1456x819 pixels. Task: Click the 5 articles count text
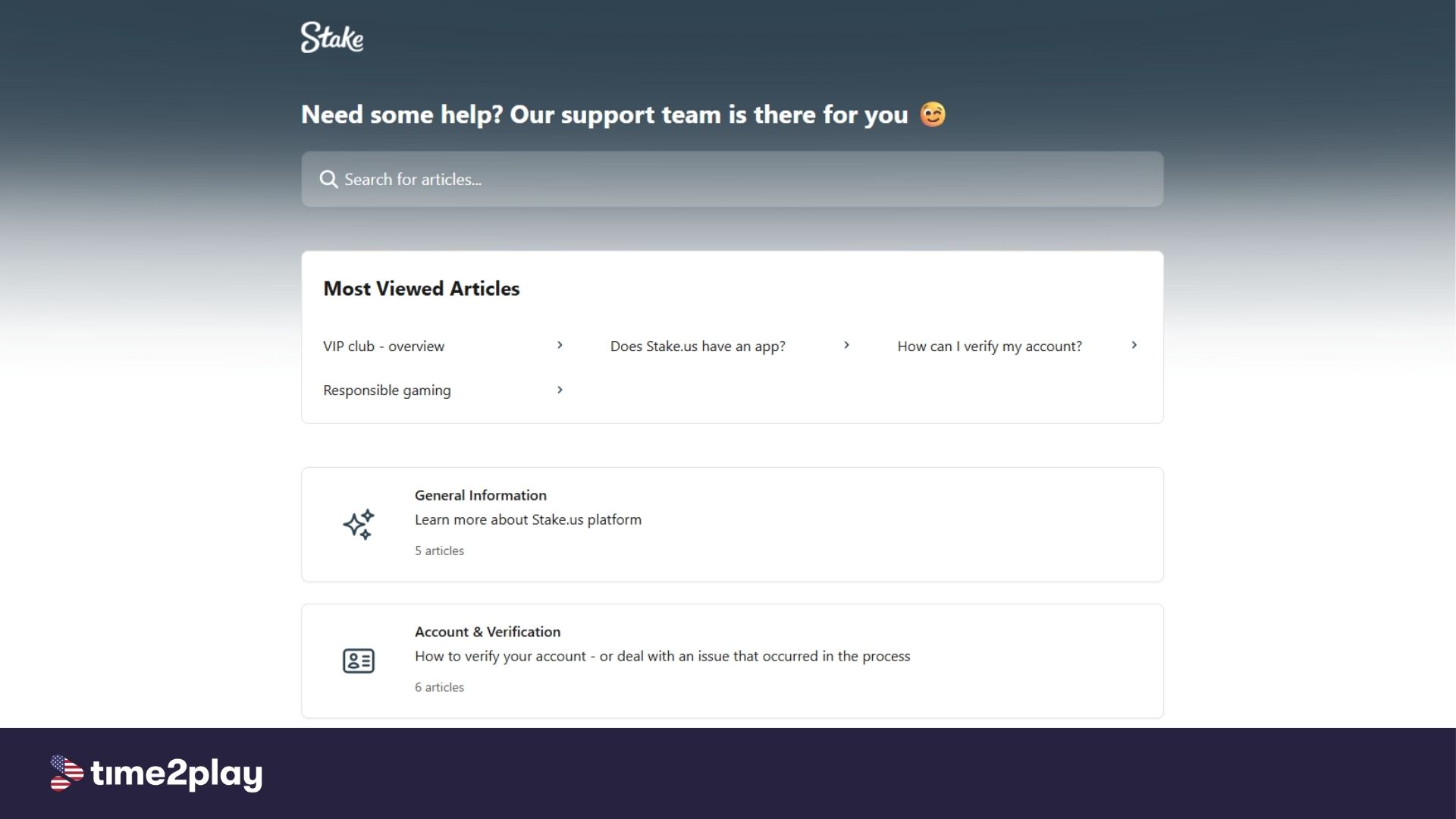point(439,551)
